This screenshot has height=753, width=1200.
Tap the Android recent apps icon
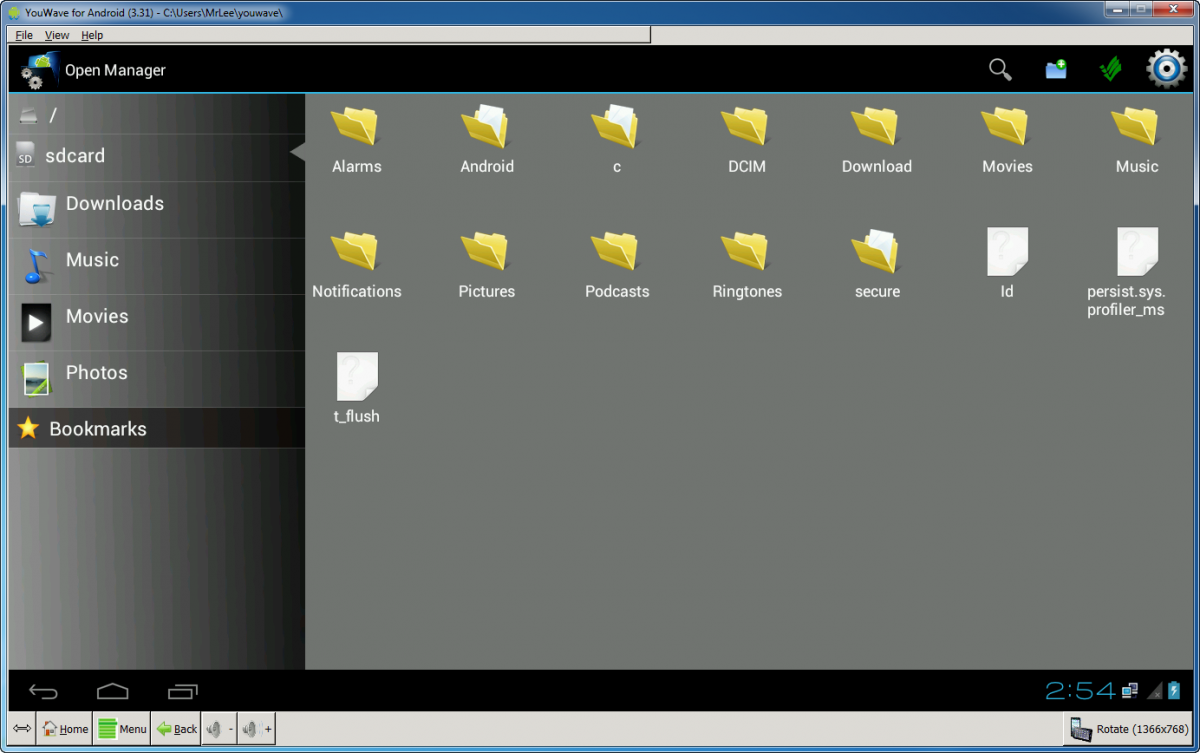(x=183, y=691)
